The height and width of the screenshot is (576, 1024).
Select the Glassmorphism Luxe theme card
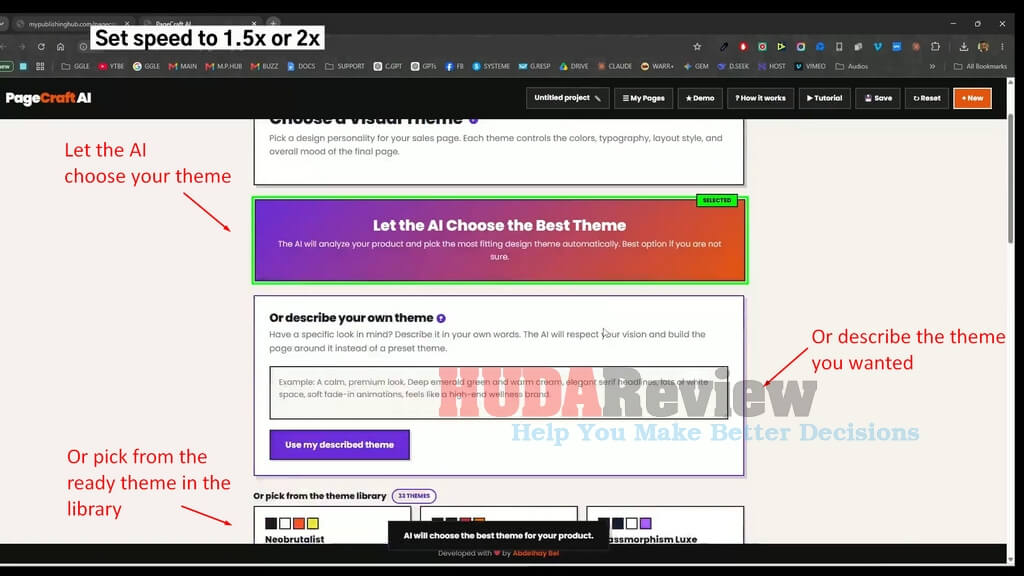pyautogui.click(x=665, y=525)
